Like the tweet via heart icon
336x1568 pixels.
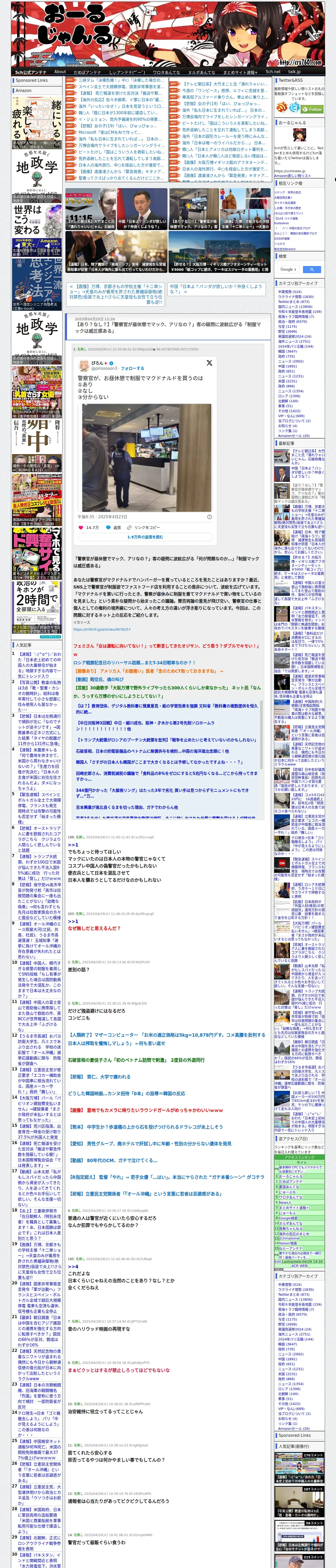pos(81,528)
